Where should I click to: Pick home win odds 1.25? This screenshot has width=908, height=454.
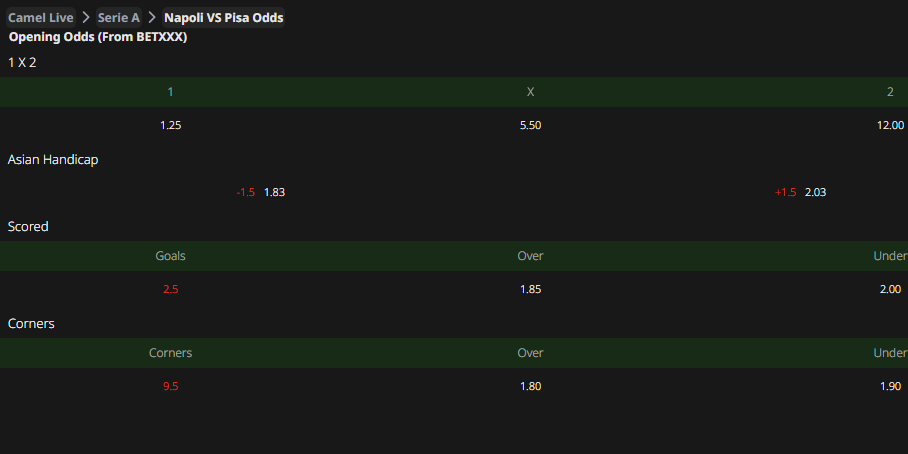(x=171, y=125)
